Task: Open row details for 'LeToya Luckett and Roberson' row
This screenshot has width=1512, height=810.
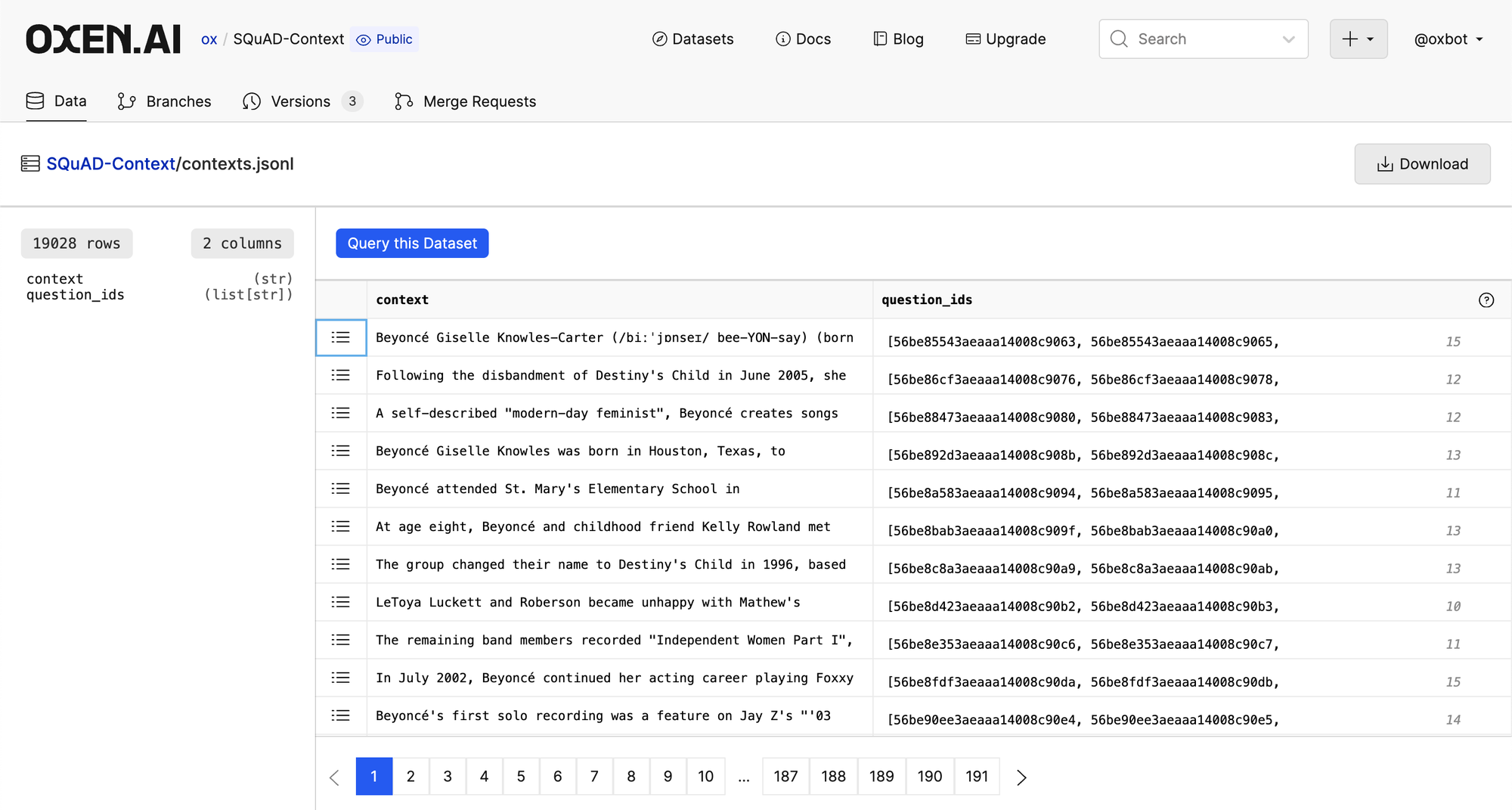Action: (x=341, y=602)
